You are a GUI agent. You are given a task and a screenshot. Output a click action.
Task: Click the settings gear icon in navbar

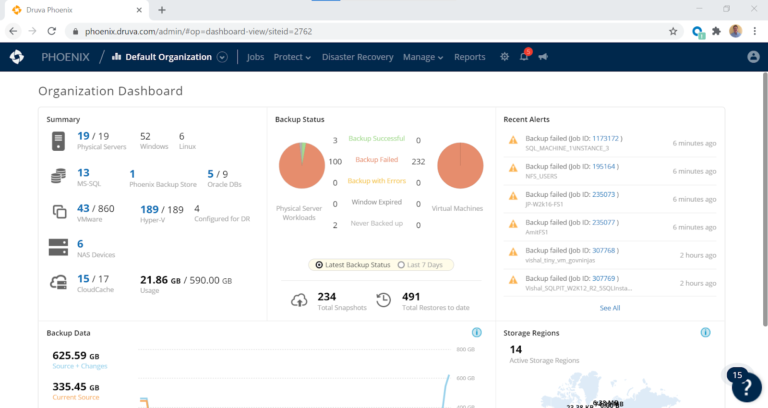[505, 57]
